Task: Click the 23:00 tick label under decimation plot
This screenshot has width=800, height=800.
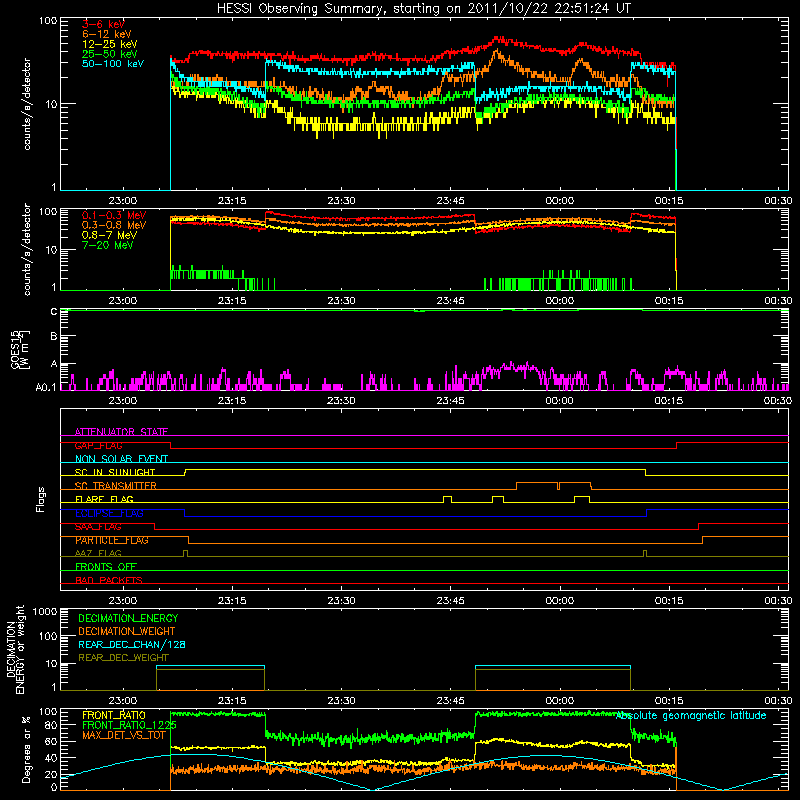Action: (123, 701)
